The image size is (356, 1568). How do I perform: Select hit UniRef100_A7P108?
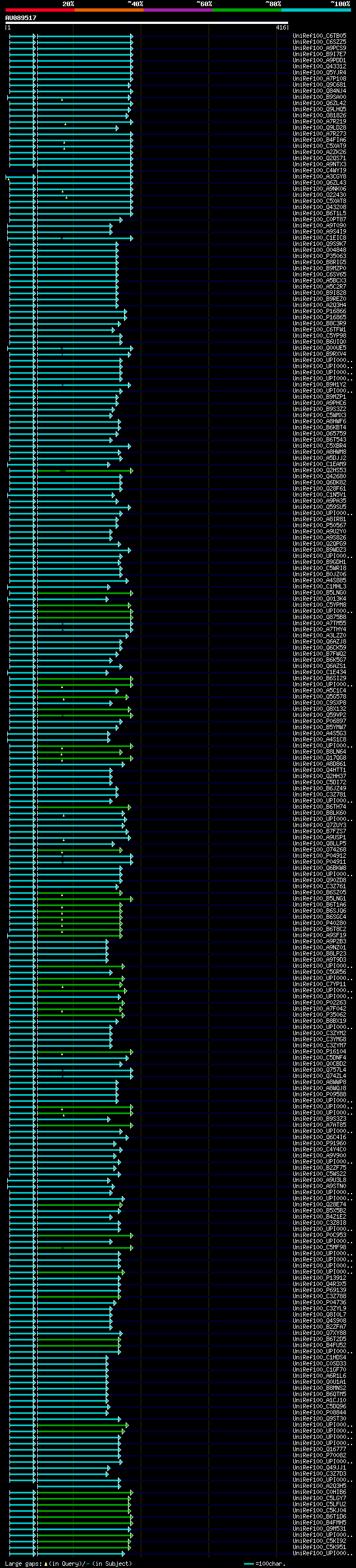319,78
